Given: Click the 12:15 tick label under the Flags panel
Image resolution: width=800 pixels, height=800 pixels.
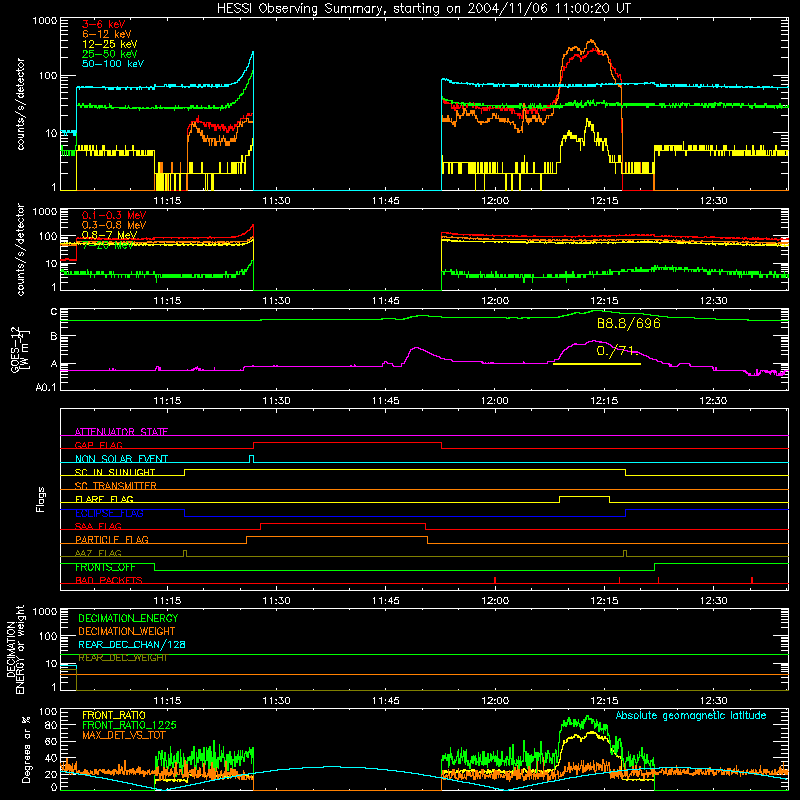Looking at the screenshot, I should tap(604, 600).
